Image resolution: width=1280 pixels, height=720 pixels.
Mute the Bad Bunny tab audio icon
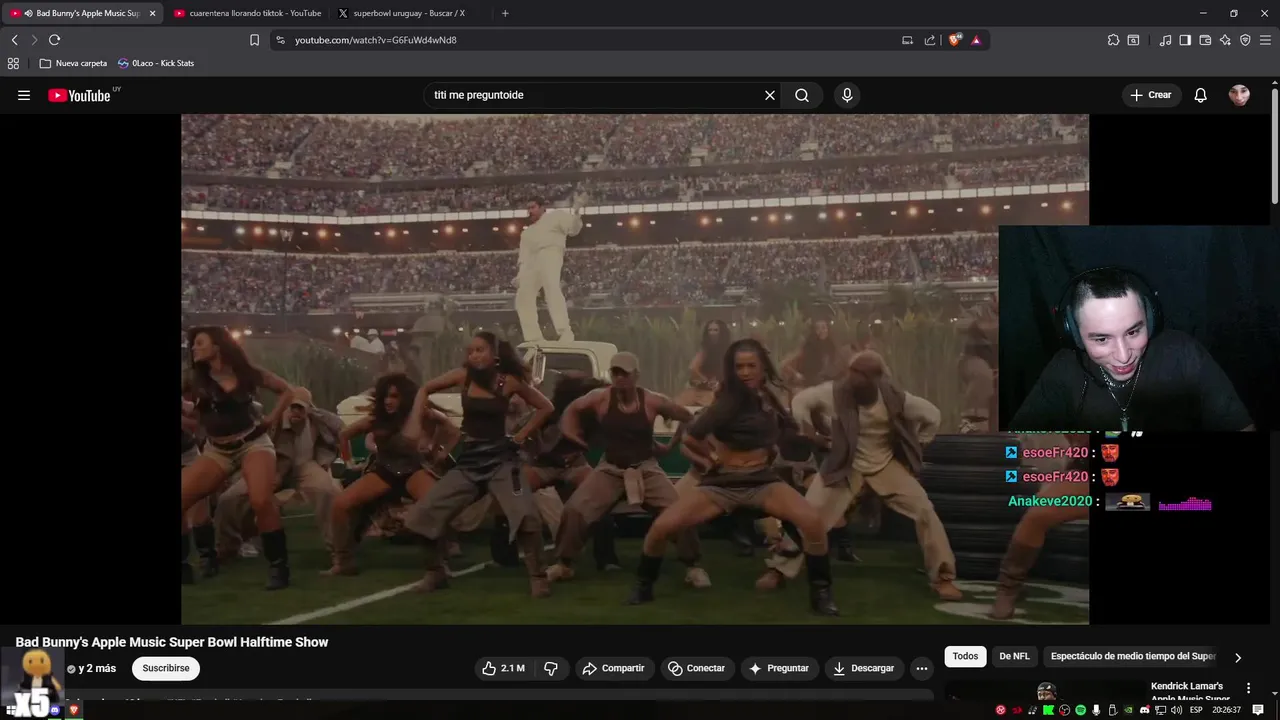click(28, 13)
